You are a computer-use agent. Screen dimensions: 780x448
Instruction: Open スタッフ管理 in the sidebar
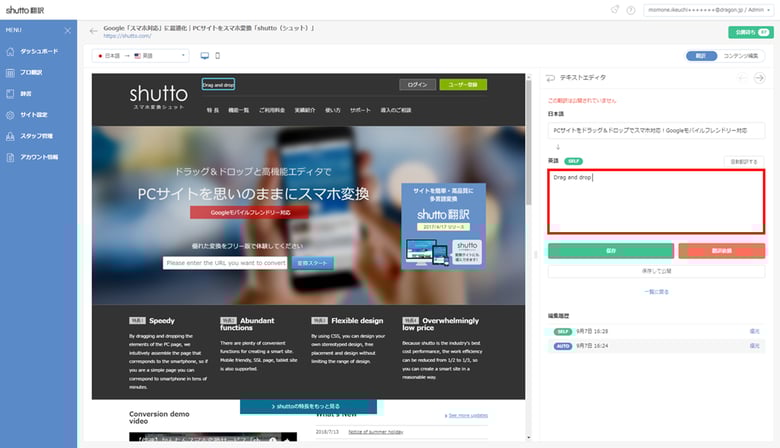36,136
